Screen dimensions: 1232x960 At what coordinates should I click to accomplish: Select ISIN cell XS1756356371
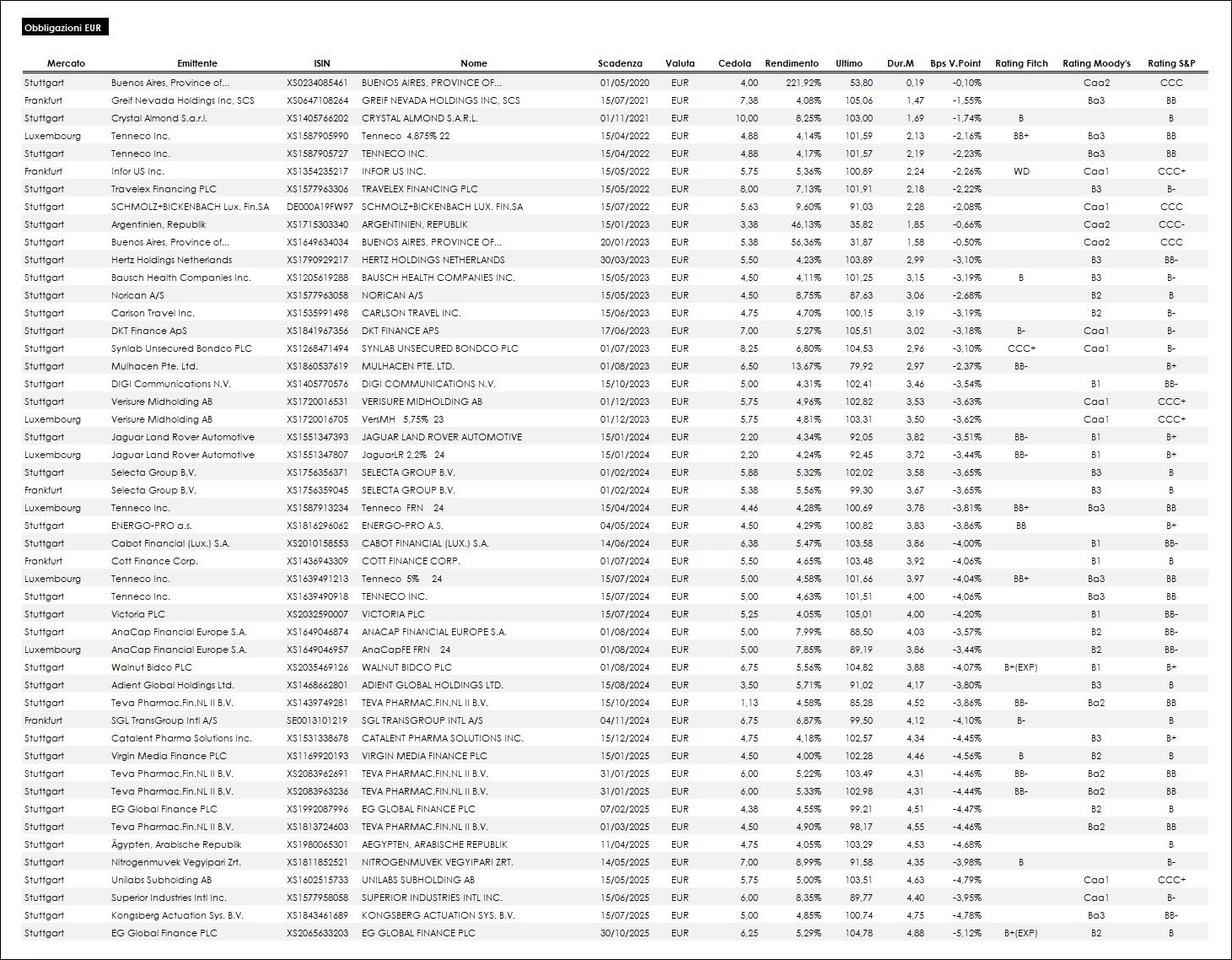click(317, 472)
